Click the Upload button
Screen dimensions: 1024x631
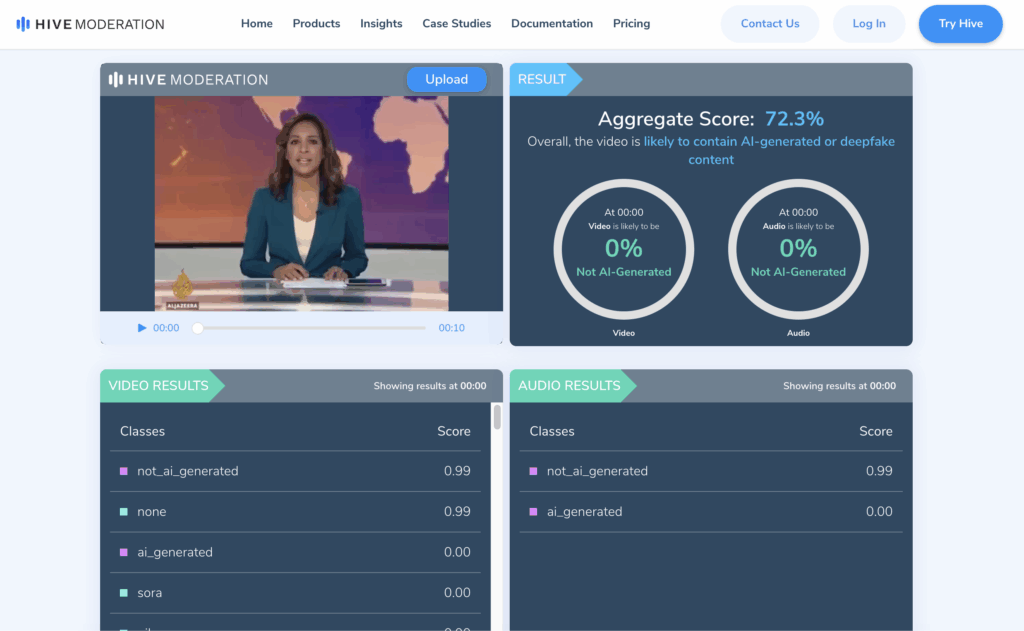(446, 80)
